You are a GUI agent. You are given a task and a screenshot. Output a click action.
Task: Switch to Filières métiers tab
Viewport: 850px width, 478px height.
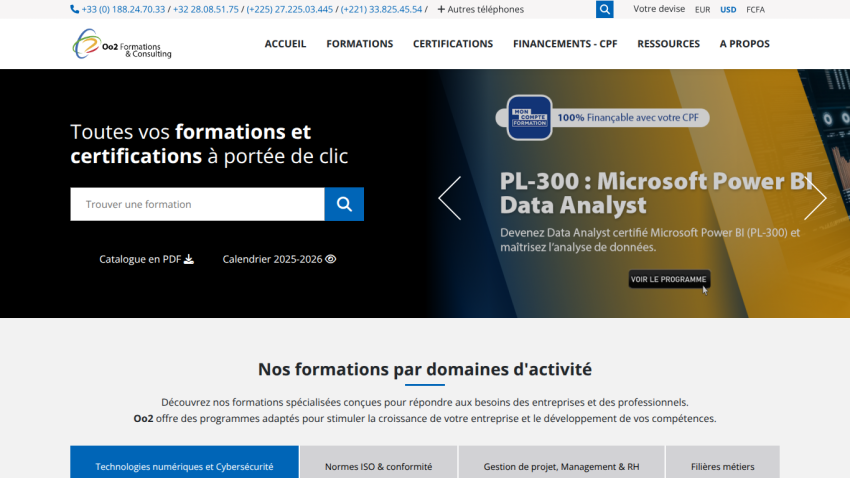[723, 462]
